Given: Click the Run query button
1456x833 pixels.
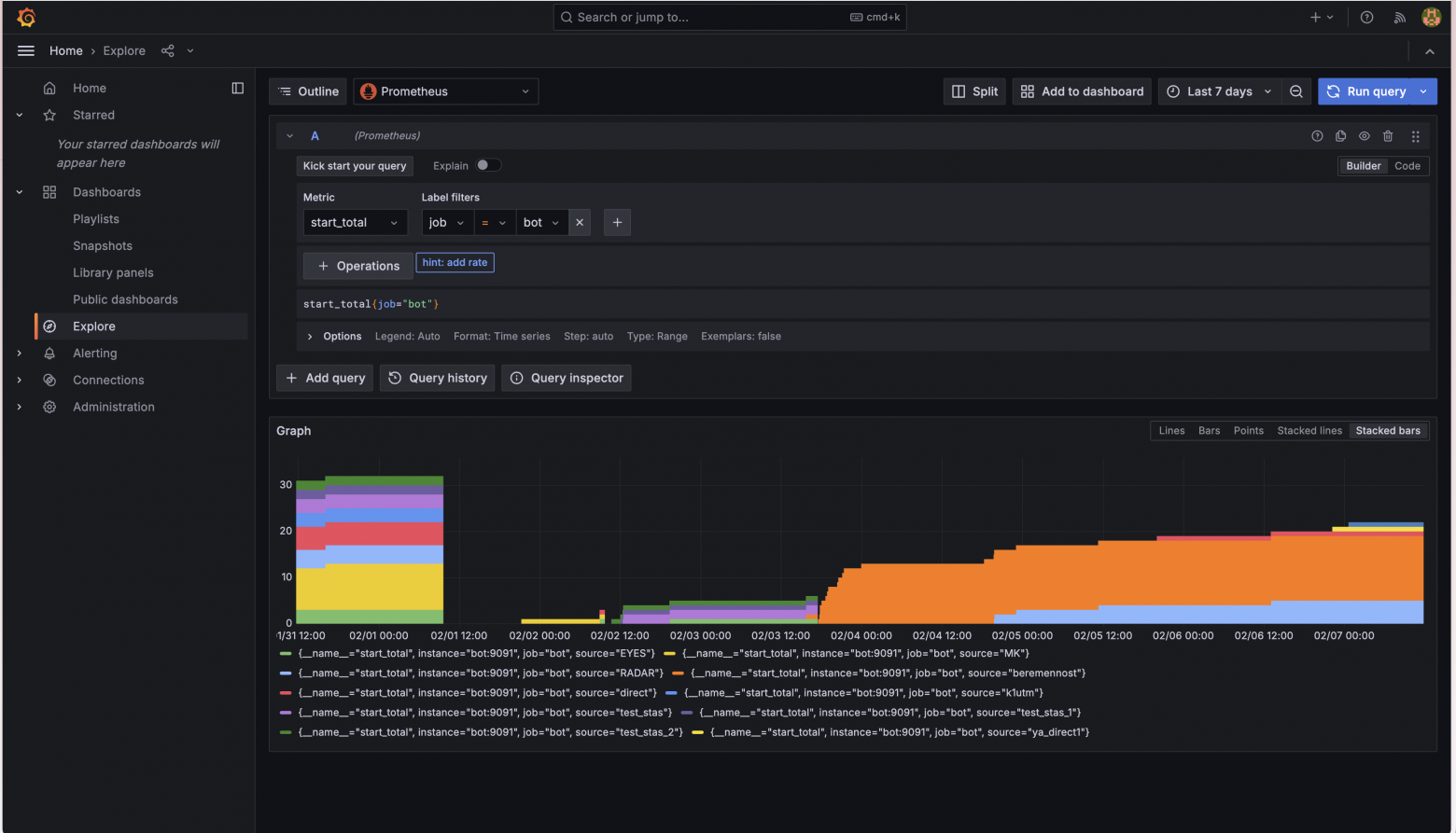Looking at the screenshot, I should click(1371, 90).
